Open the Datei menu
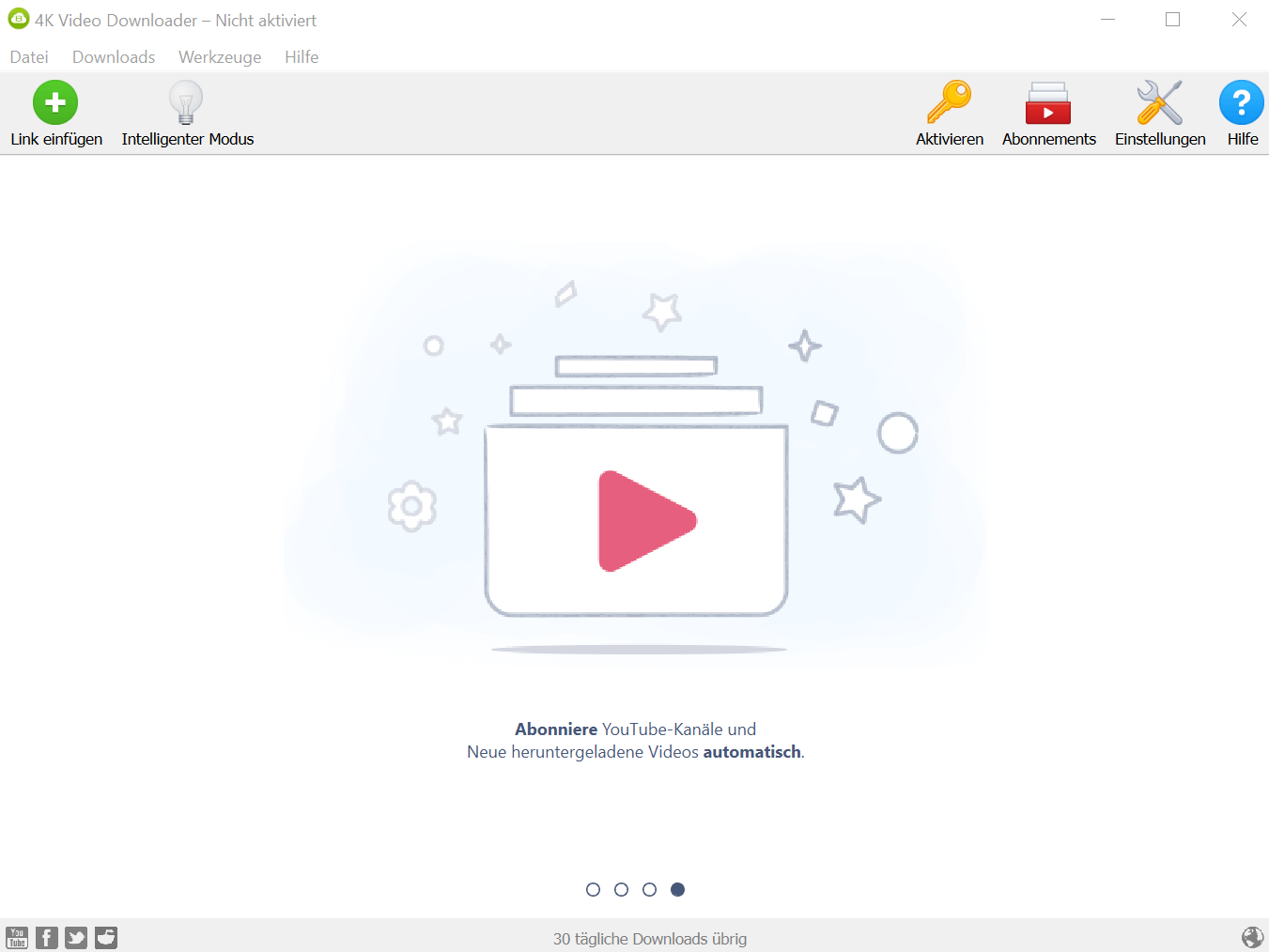This screenshot has height=952, width=1269. [x=29, y=57]
